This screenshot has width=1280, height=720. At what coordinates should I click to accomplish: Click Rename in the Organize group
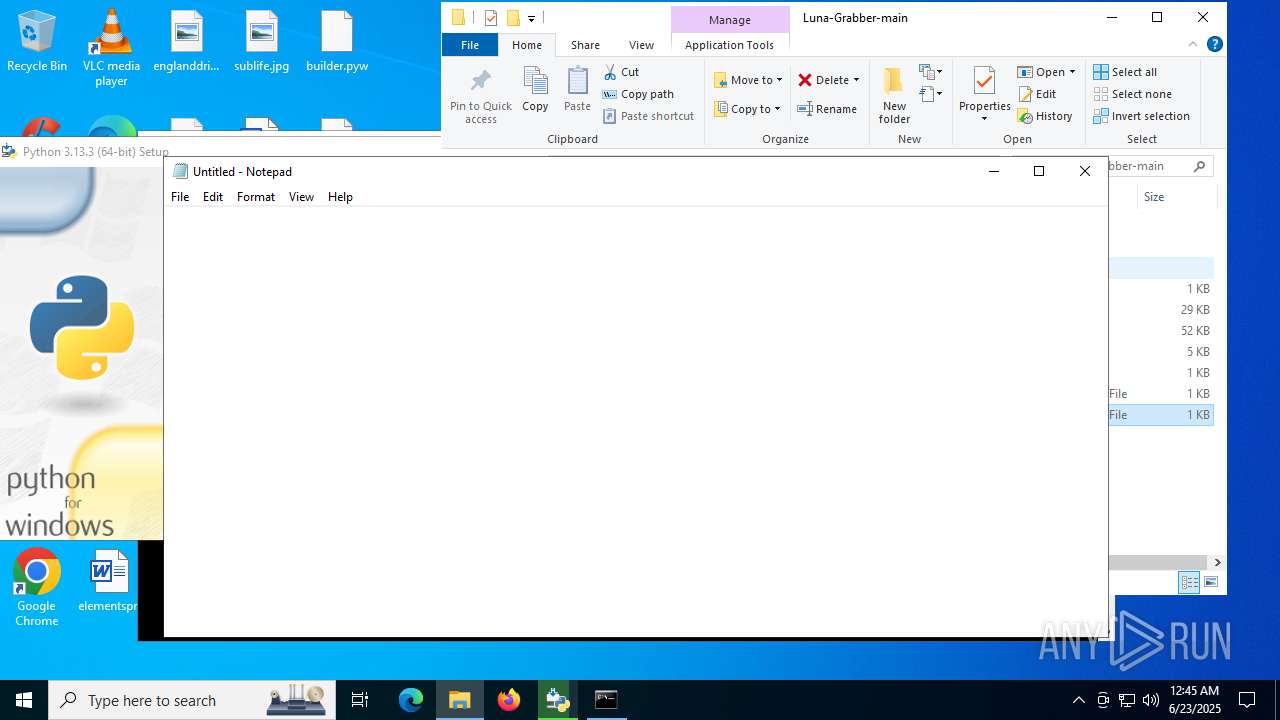(x=827, y=109)
